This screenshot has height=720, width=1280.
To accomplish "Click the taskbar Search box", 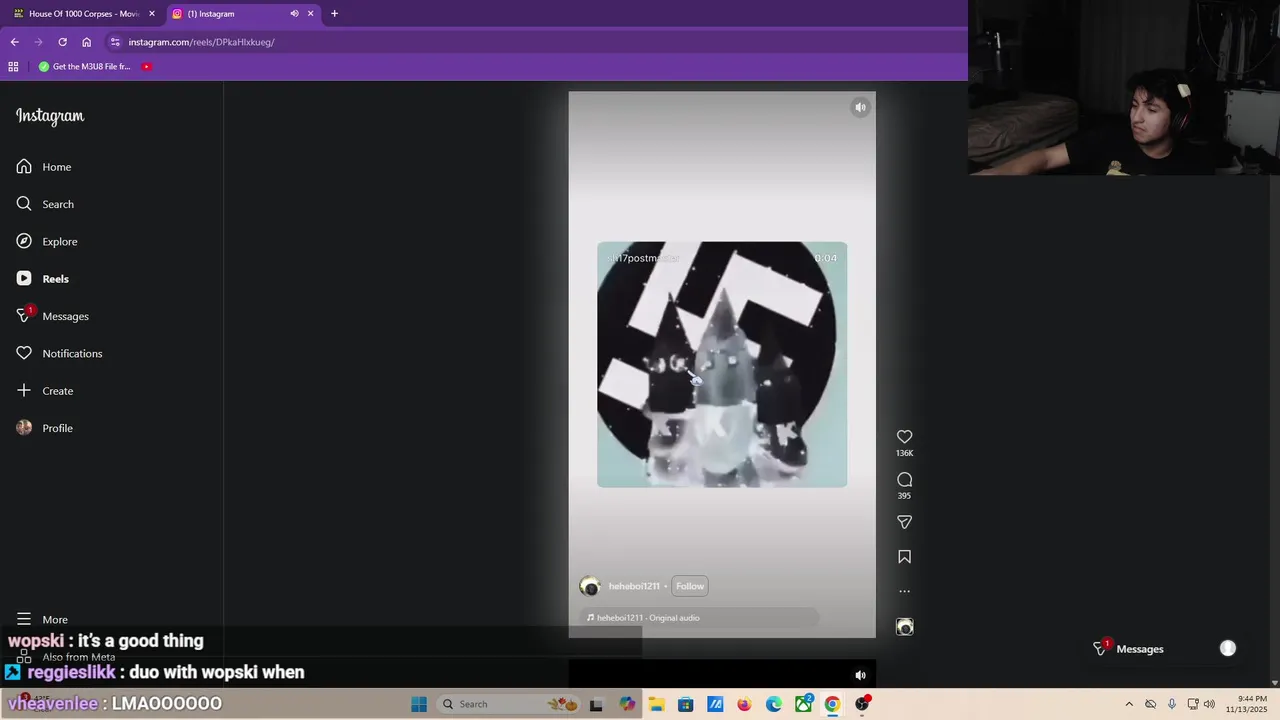I will [510, 704].
